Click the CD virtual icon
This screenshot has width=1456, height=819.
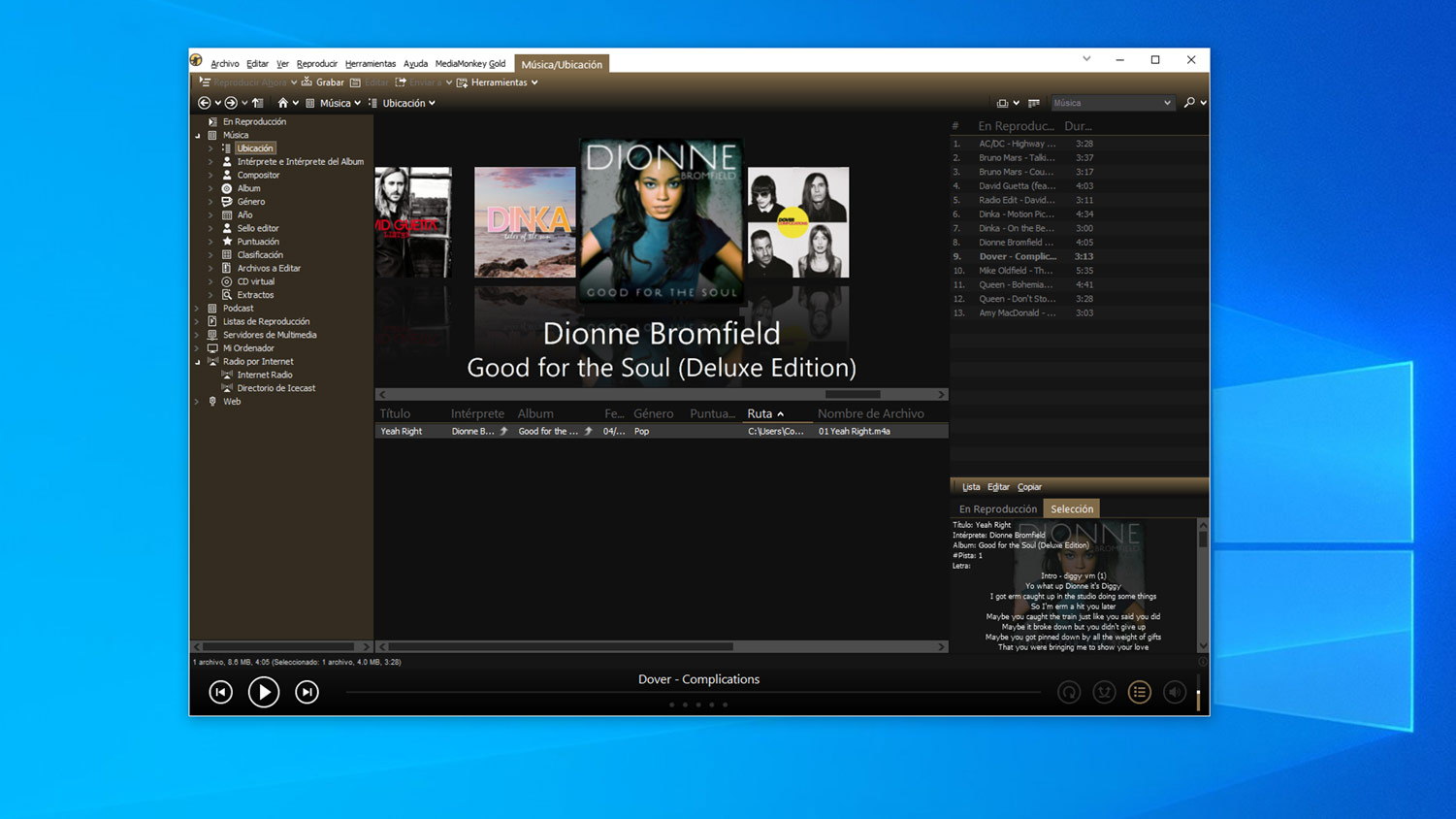point(227,281)
